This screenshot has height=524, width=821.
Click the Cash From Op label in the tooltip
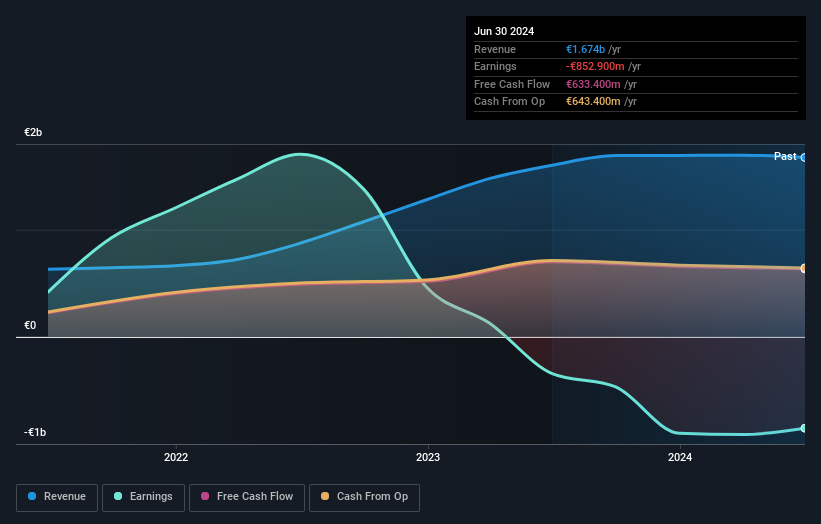(x=509, y=102)
